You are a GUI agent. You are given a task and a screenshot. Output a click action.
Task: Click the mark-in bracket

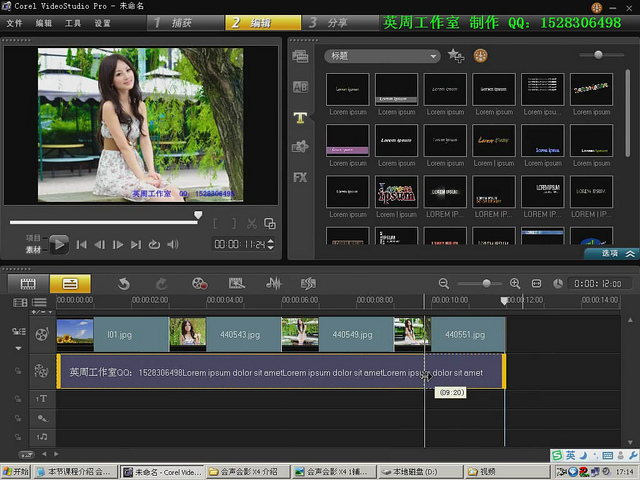pos(215,223)
